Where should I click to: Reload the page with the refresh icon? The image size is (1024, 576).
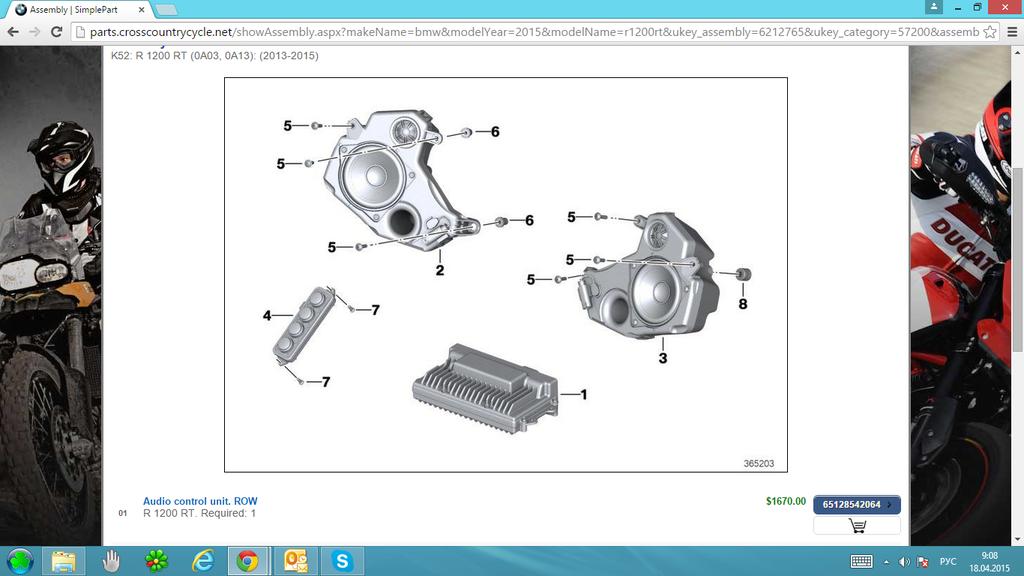[x=58, y=32]
